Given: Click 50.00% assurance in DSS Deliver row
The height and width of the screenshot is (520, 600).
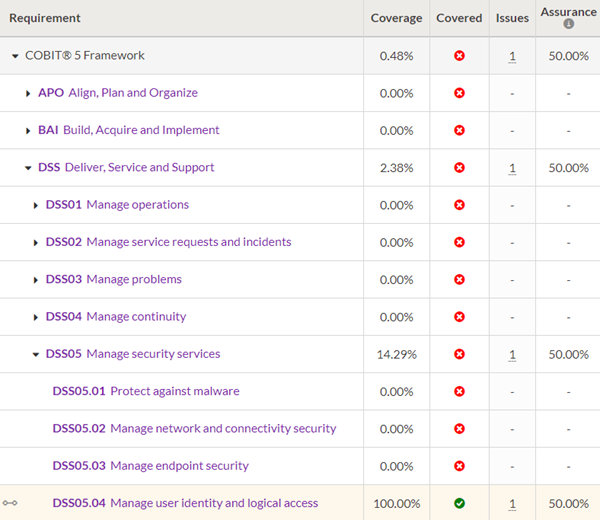Looking at the screenshot, I should pyautogui.click(x=568, y=168).
